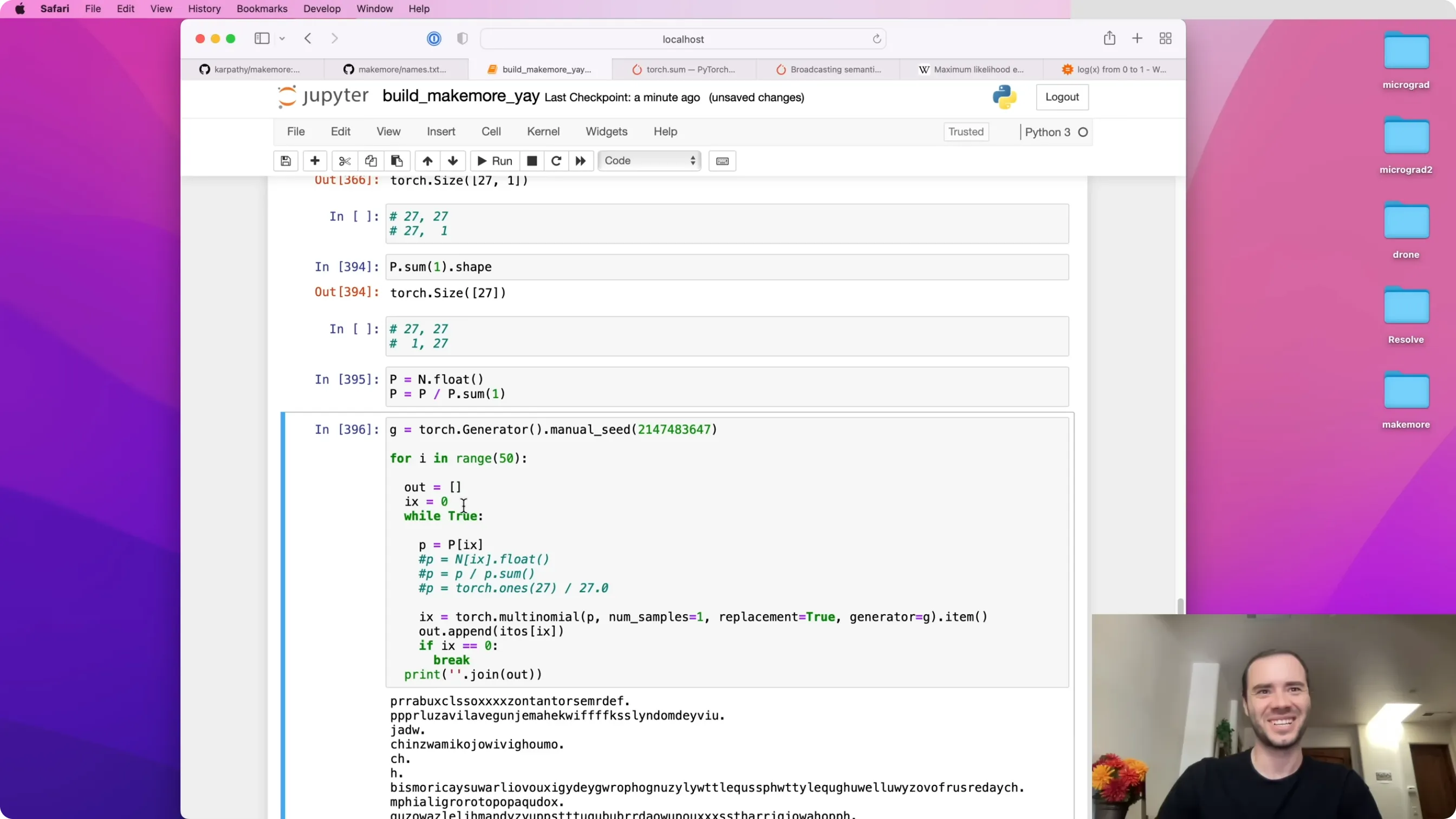This screenshot has width=1456, height=819.
Task: Click the Logout button
Action: 1062,97
